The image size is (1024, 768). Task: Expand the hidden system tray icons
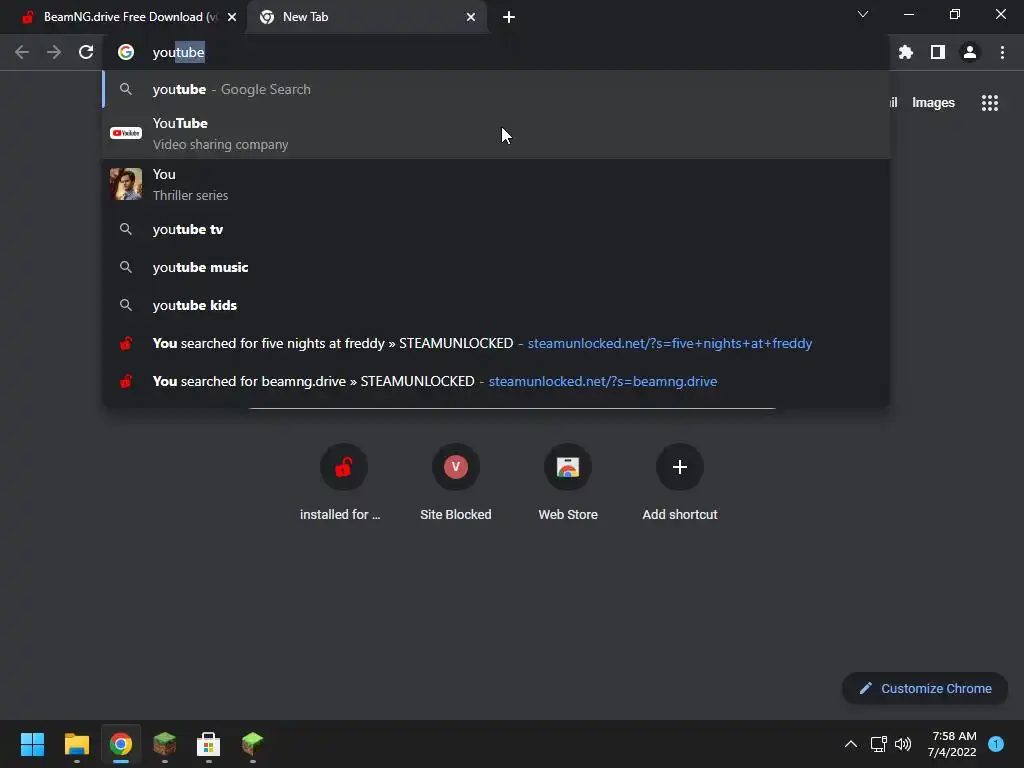(x=850, y=744)
